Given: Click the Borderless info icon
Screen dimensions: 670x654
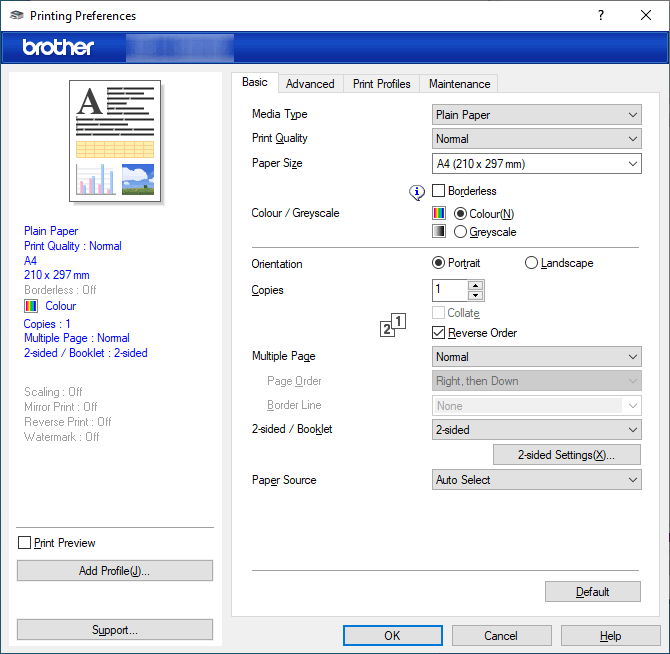Looking at the screenshot, I should (418, 192).
